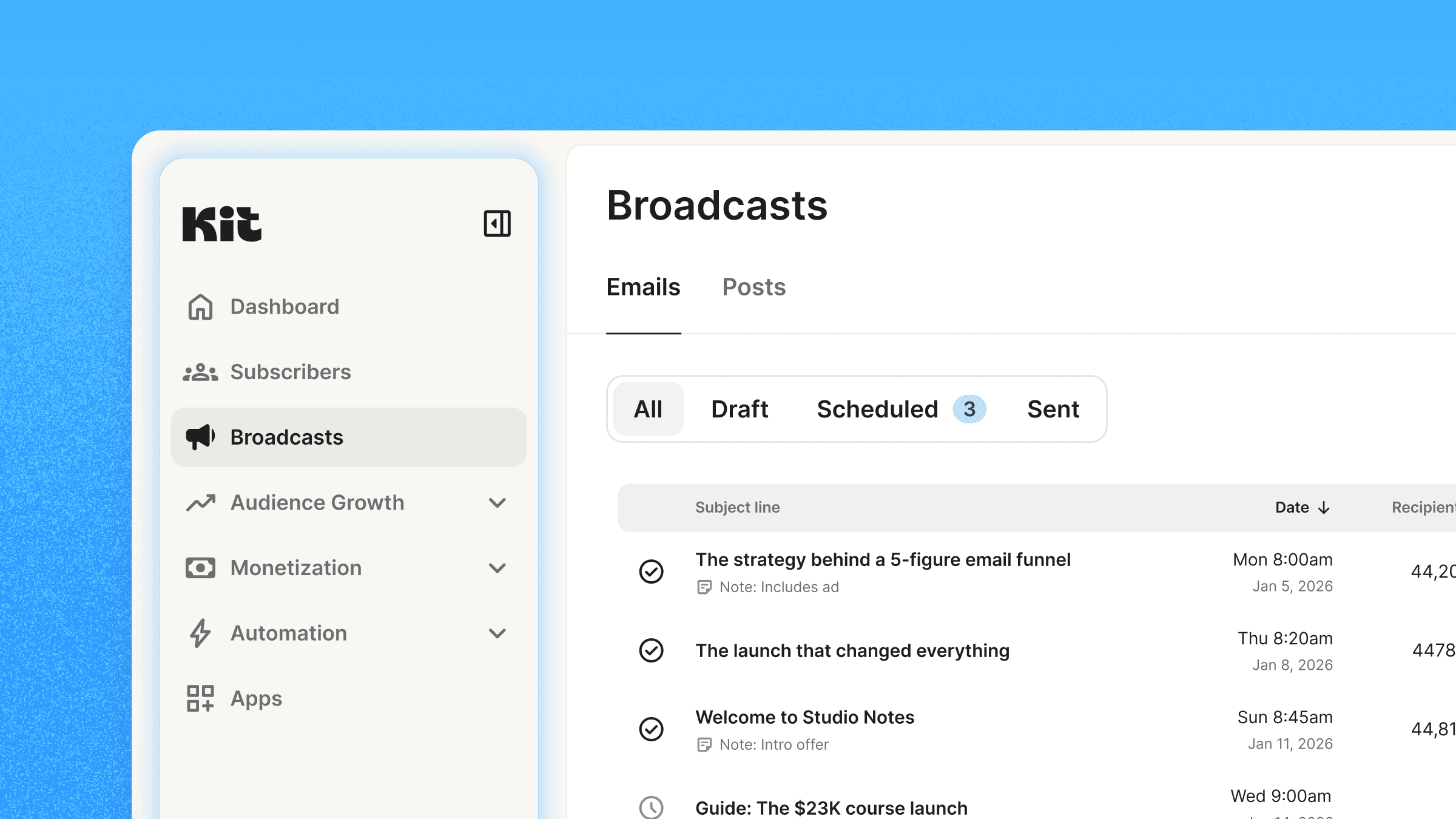Click 'Note: Includes ad' text
This screenshot has height=819, width=1456.
click(779, 587)
